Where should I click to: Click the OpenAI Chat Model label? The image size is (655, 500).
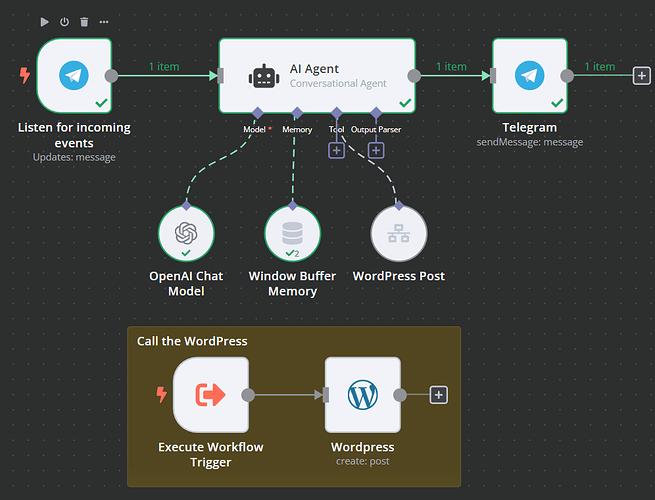click(186, 284)
